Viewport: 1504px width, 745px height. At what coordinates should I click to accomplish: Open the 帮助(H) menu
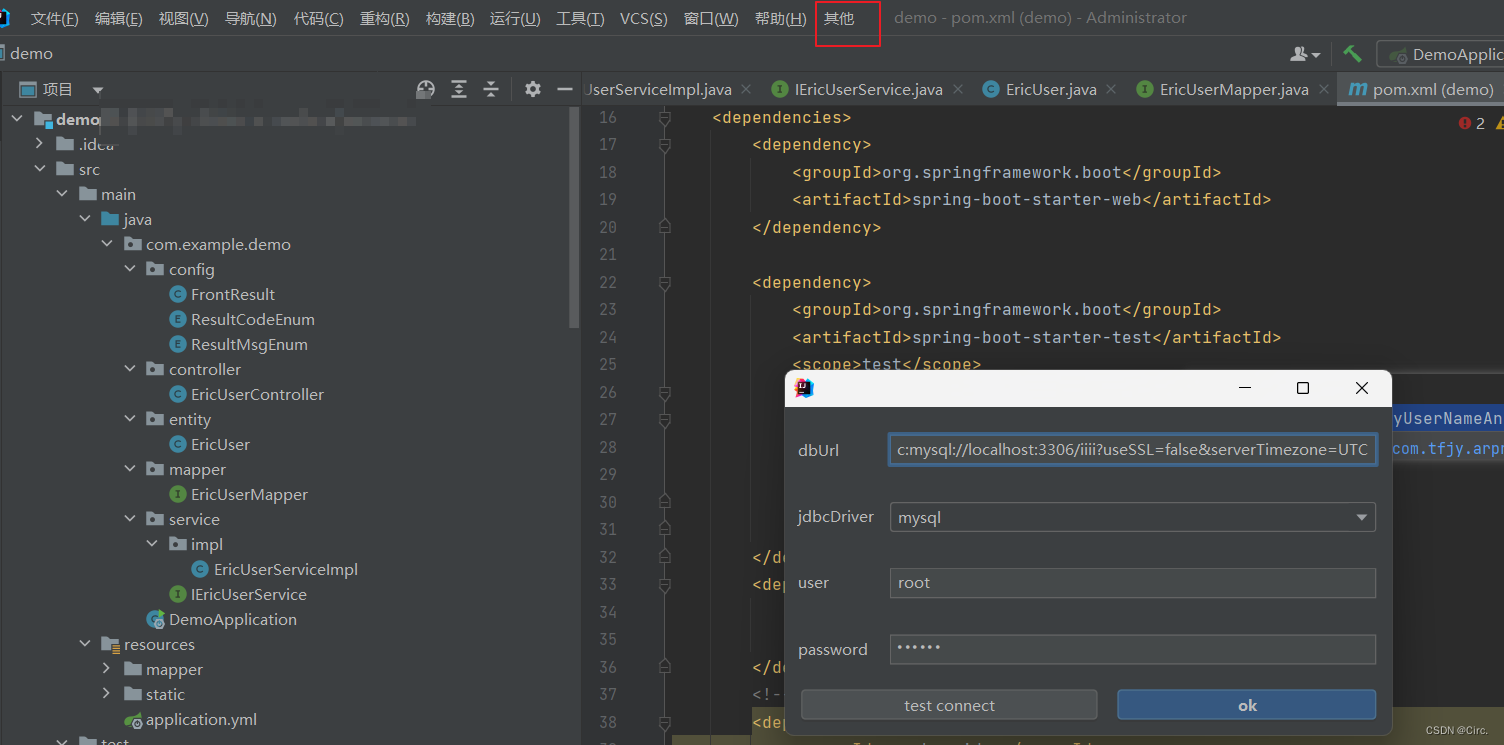[x=780, y=19]
